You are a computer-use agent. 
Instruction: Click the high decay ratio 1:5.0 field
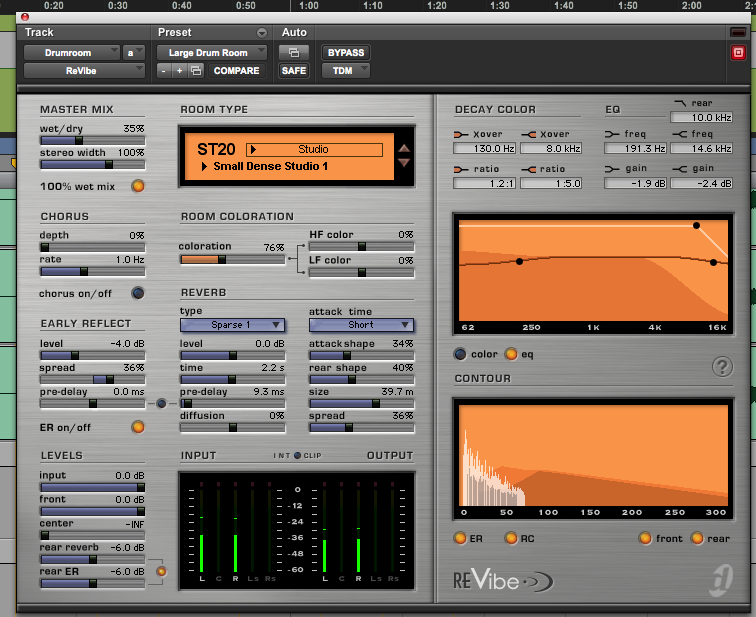click(x=551, y=184)
